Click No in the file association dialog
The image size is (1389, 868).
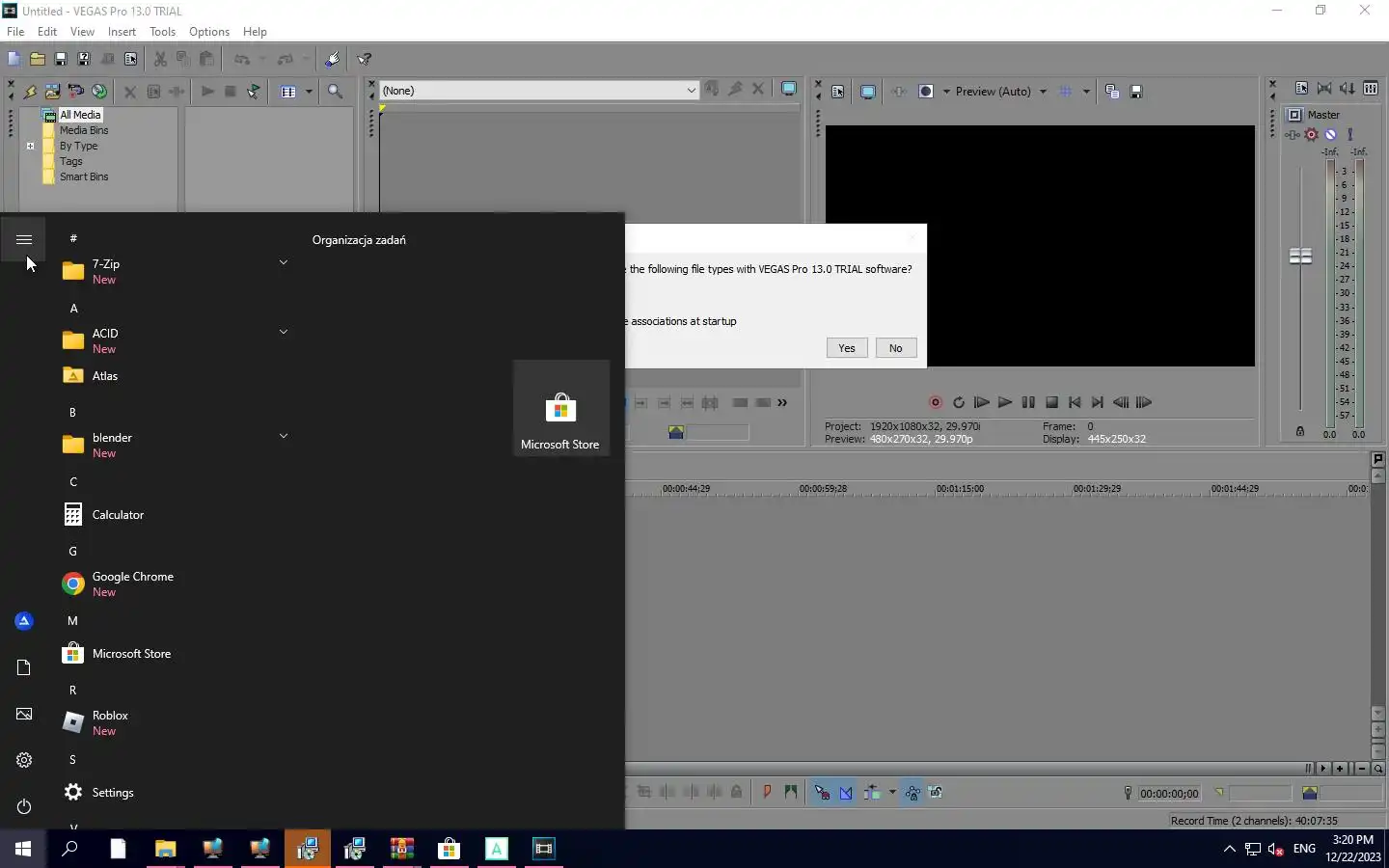pos(896,348)
